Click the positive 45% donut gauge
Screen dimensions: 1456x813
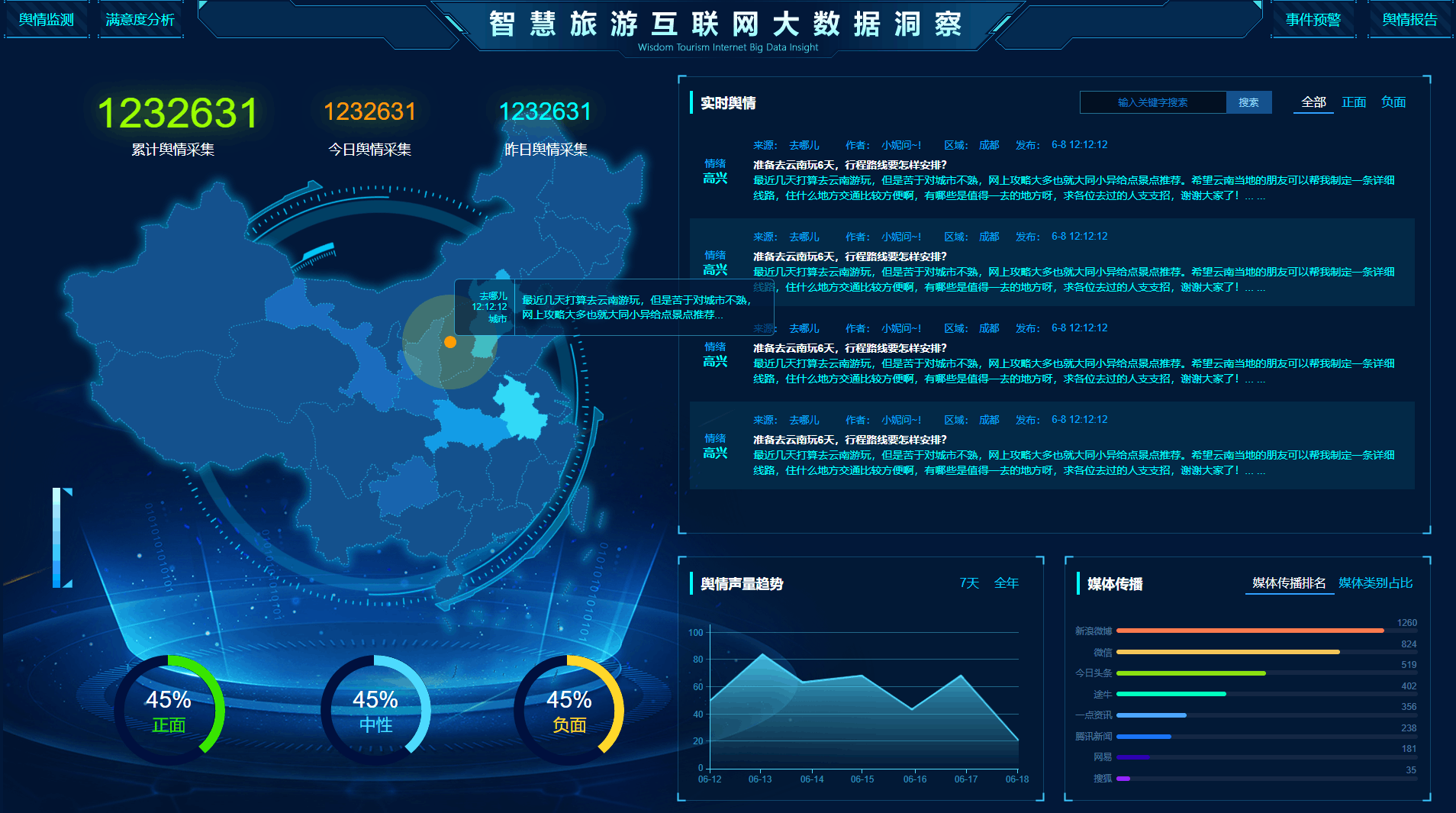[169, 710]
